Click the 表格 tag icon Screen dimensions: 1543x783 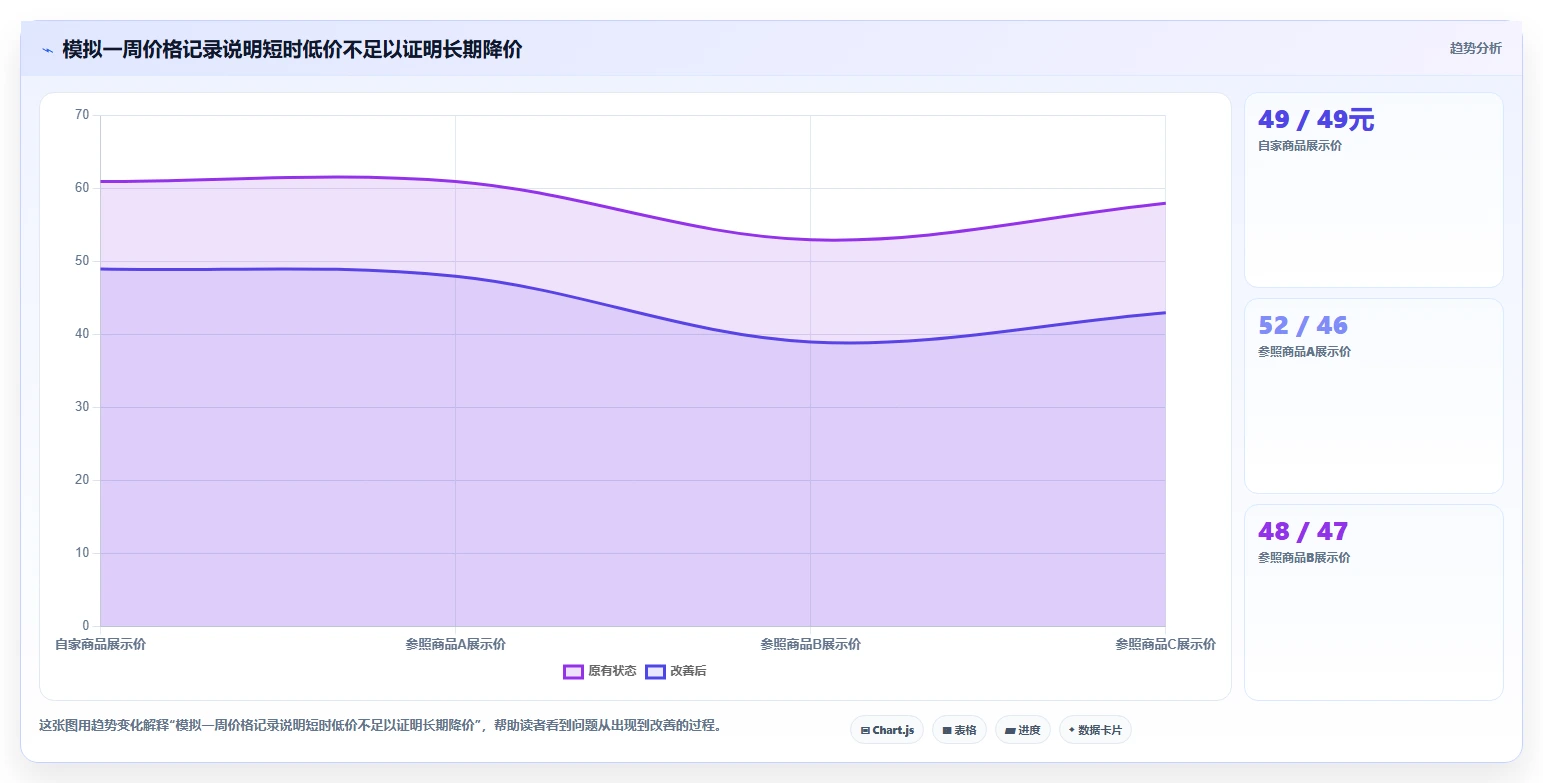tap(947, 731)
